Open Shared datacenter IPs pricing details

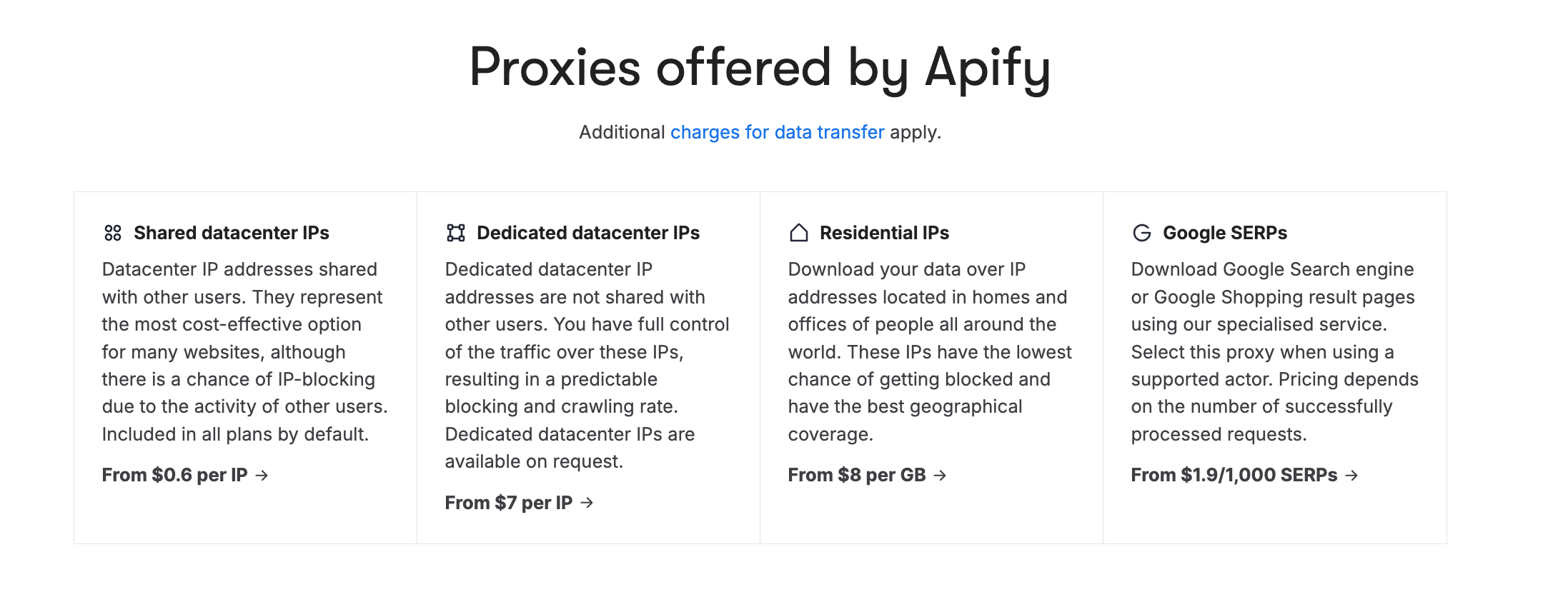[x=184, y=475]
